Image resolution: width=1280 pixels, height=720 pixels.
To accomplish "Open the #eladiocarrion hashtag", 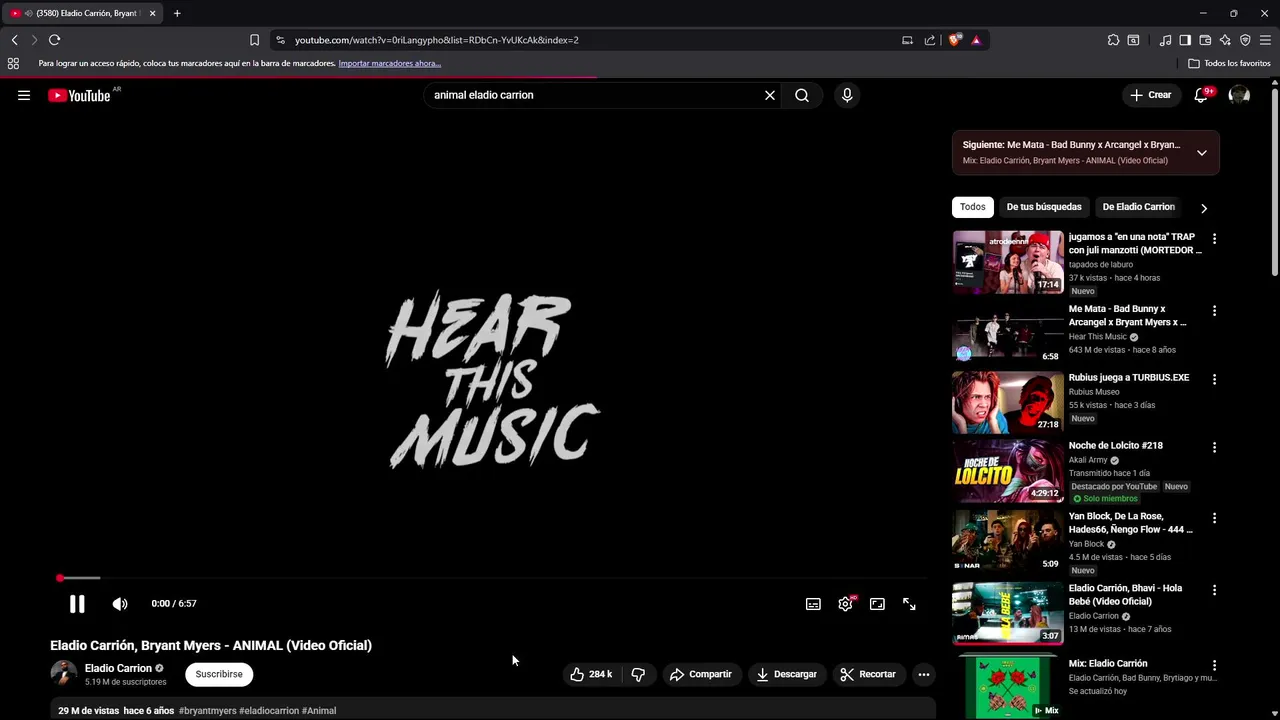I will click(x=269, y=711).
